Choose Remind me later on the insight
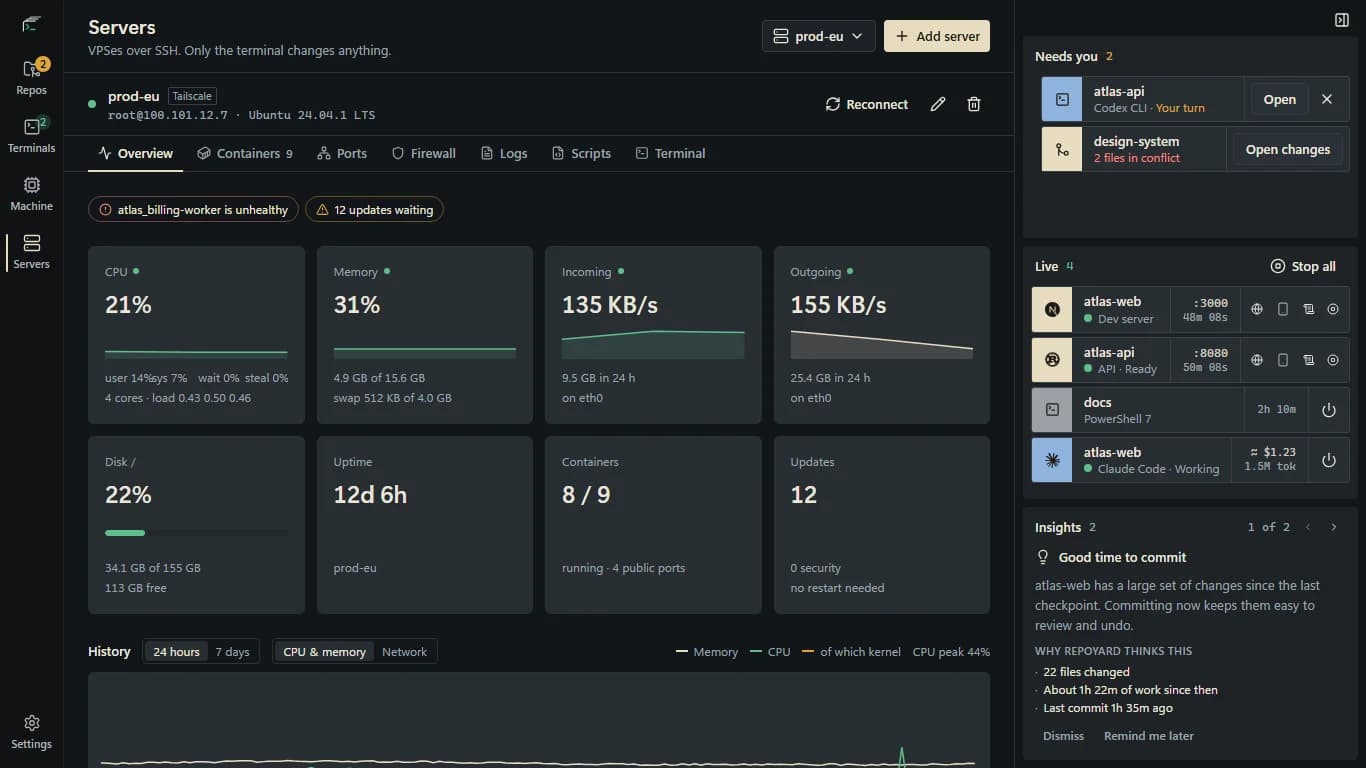 pos(1149,736)
